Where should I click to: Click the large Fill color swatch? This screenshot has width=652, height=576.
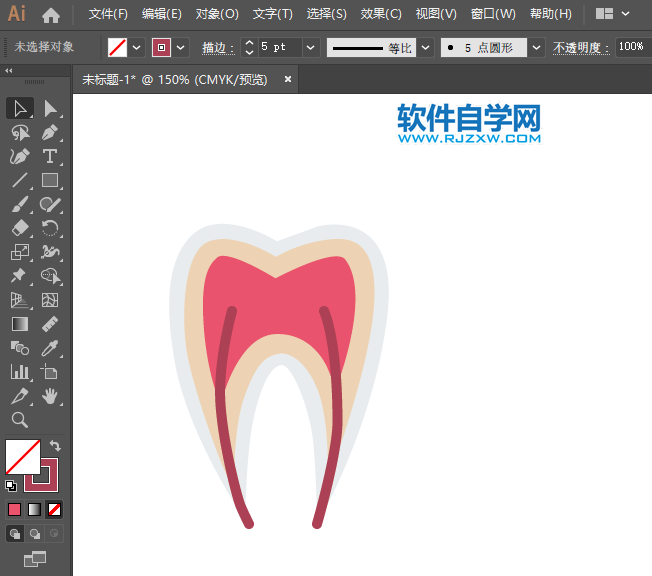click(22, 457)
